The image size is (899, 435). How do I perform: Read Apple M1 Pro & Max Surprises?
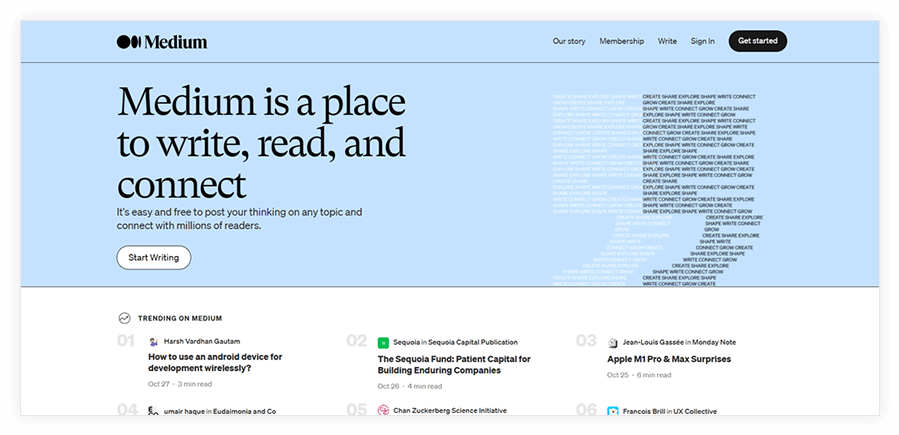point(669,359)
